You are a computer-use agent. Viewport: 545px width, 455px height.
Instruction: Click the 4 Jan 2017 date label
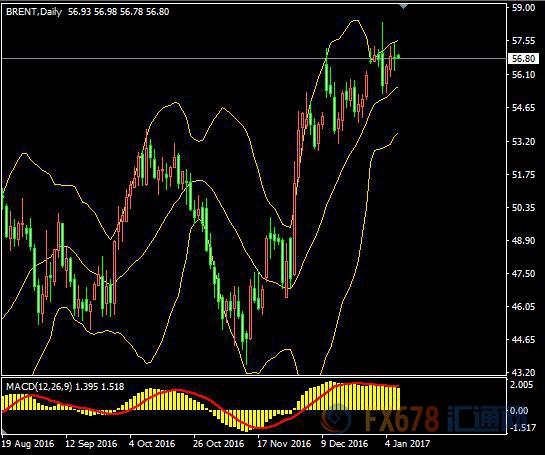pyautogui.click(x=408, y=444)
